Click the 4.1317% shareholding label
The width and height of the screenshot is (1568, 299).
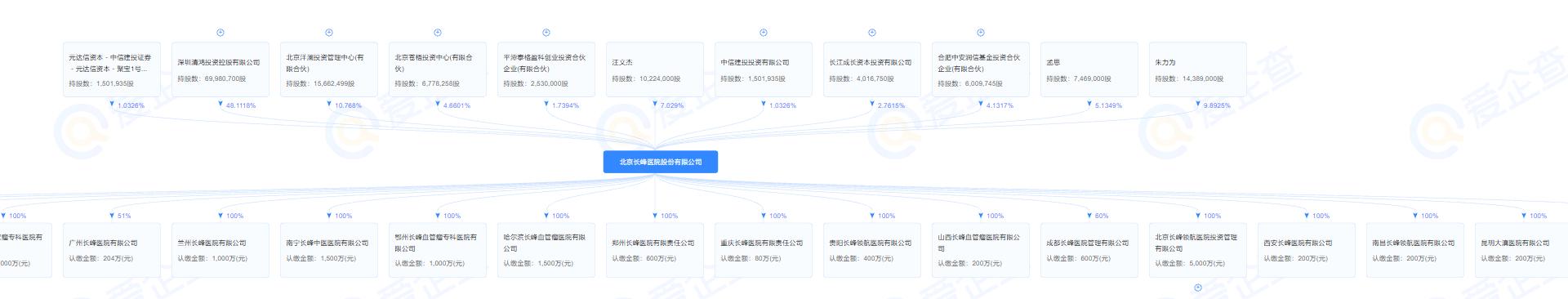(x=1000, y=105)
